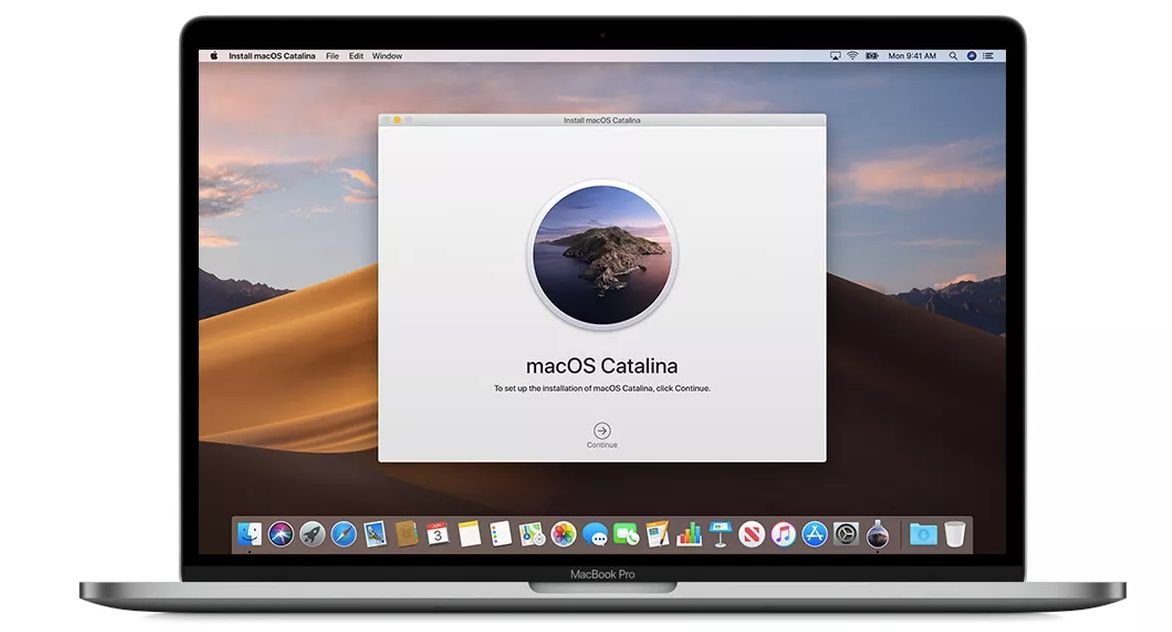Open the Music app
The width and height of the screenshot is (1172, 632).
tap(782, 535)
